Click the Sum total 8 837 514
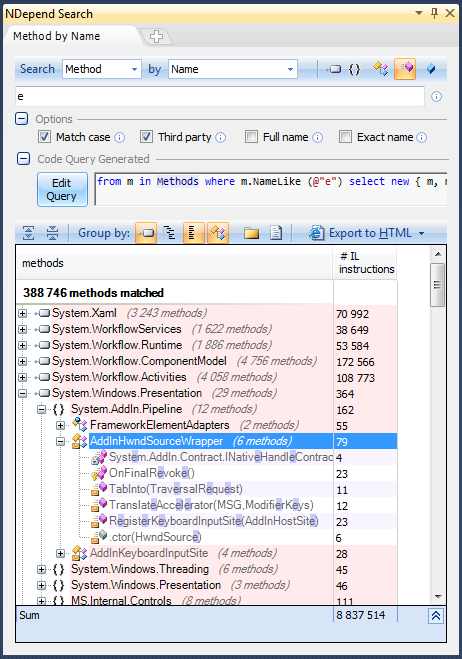The width and height of the screenshot is (462, 659). tap(361, 615)
